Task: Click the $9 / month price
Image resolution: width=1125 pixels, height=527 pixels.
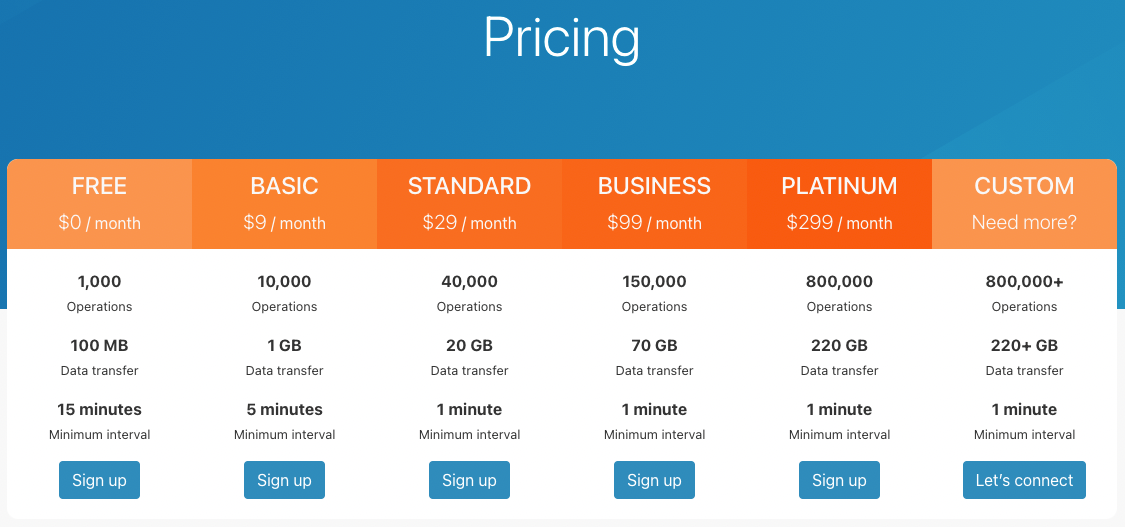Action: click(x=284, y=222)
